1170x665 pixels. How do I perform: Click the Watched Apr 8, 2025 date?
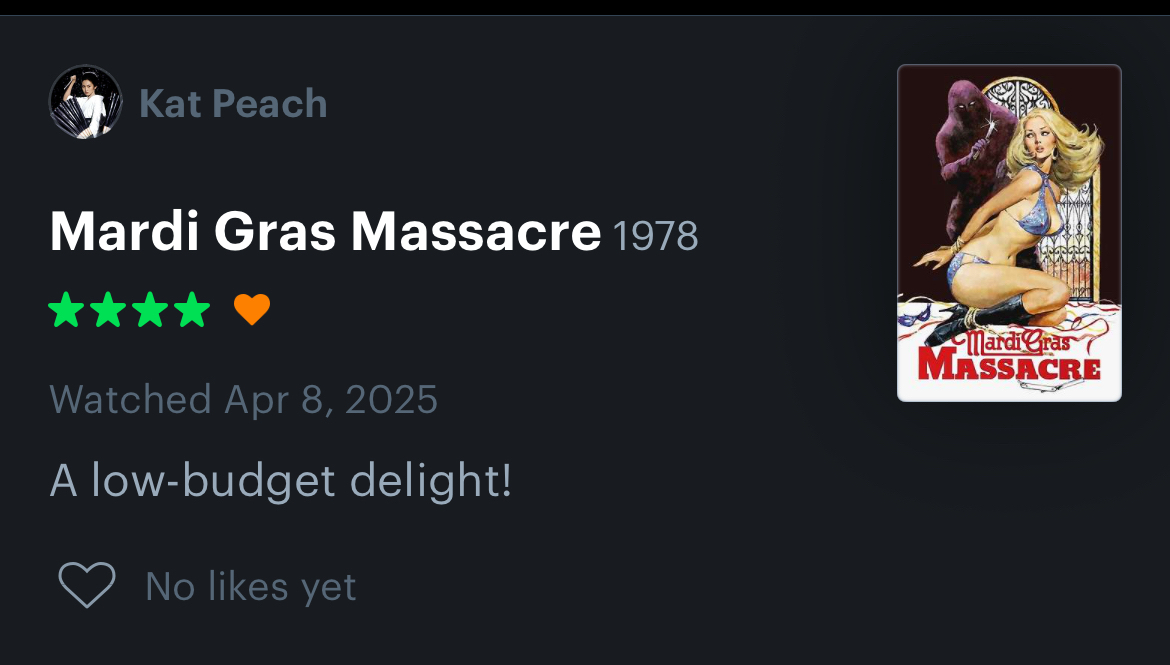tap(243, 399)
